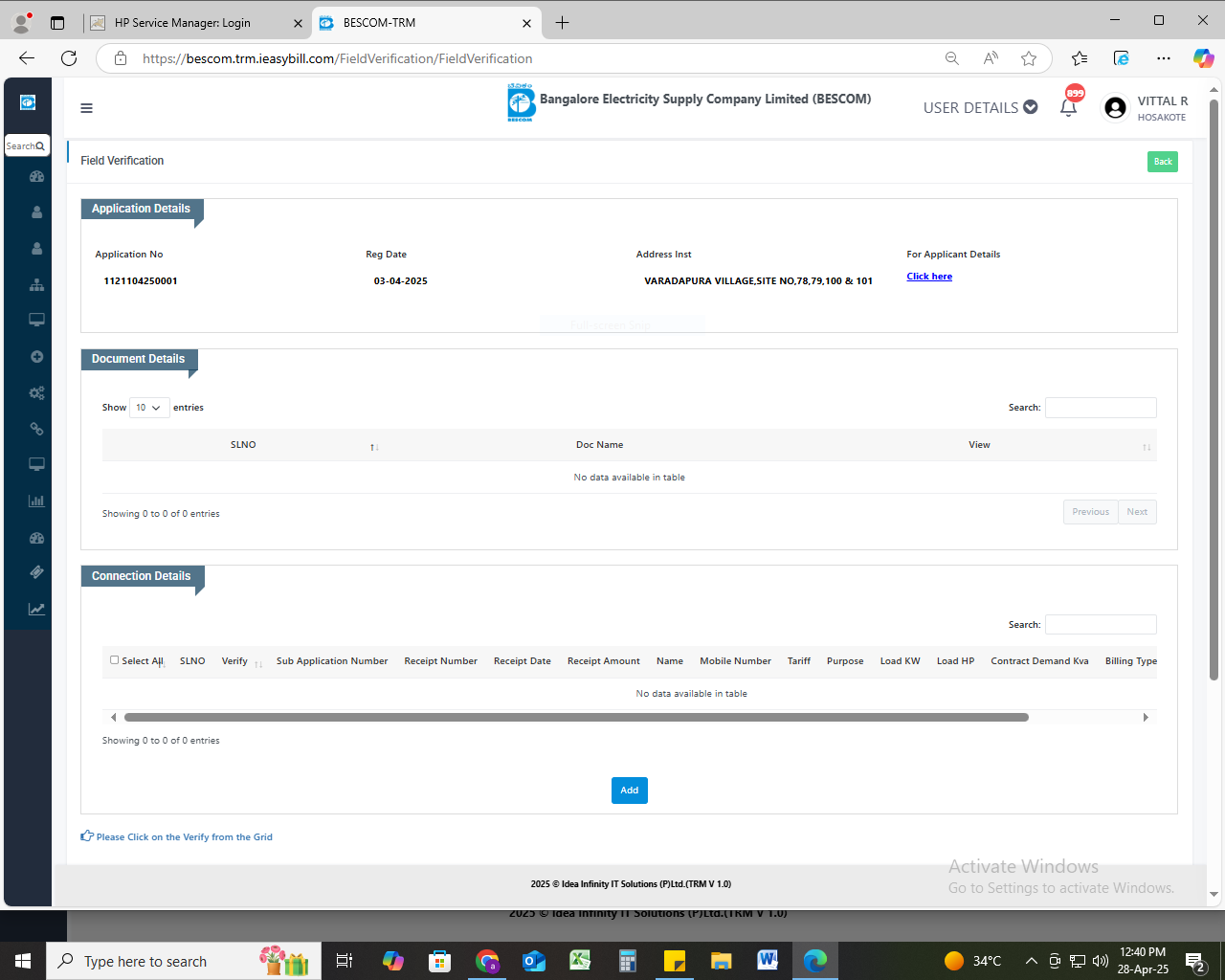Image resolution: width=1225 pixels, height=980 pixels.
Task: Open the notifications bell showing 899
Action: (1069, 107)
